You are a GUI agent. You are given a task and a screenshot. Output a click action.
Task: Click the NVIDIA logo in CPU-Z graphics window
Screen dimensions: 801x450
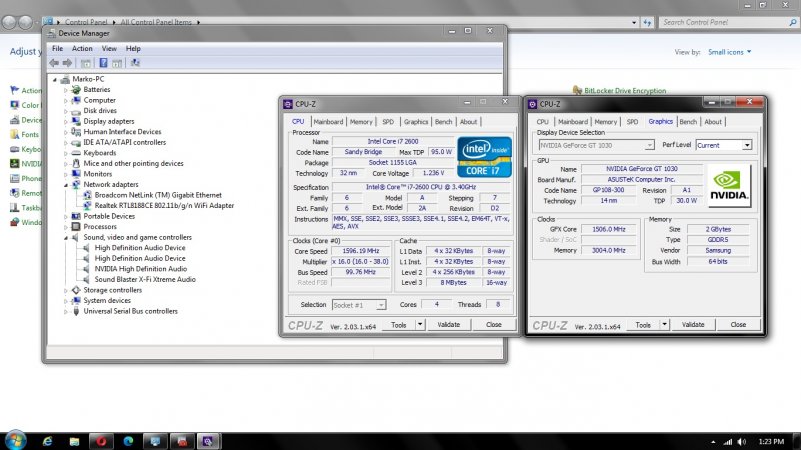tap(729, 185)
